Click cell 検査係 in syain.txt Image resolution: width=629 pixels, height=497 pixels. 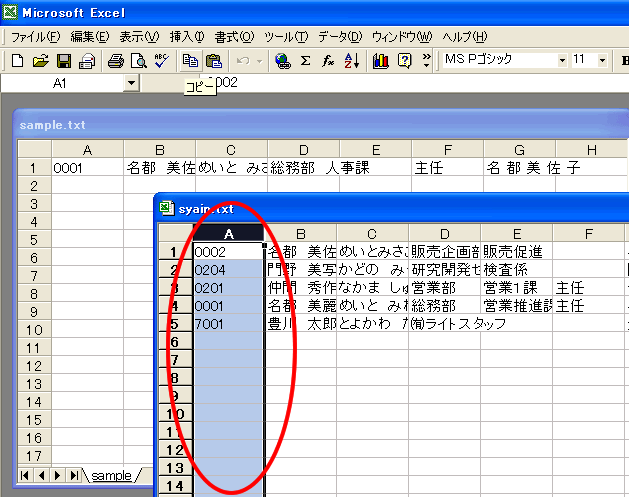pos(516,270)
